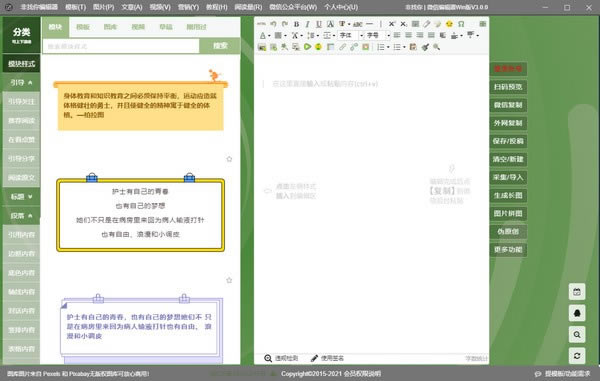Redo the last edit
600x381 pixels.
(x=284, y=24)
